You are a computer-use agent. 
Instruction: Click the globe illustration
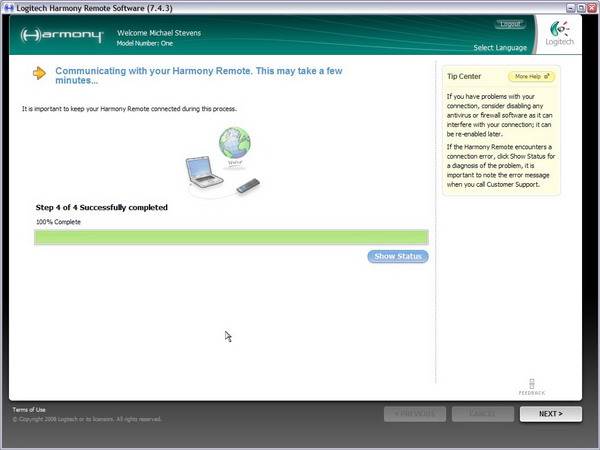pos(235,143)
